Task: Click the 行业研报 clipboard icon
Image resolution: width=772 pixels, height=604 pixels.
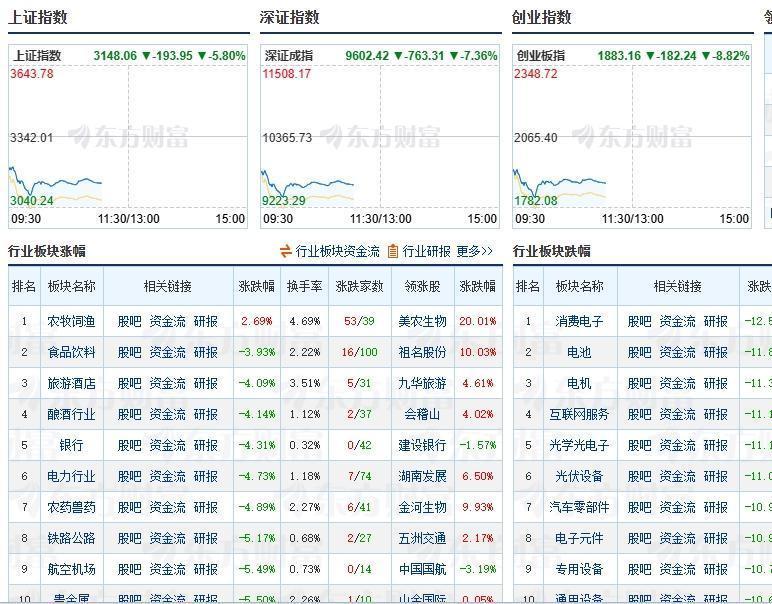Action: (x=392, y=251)
